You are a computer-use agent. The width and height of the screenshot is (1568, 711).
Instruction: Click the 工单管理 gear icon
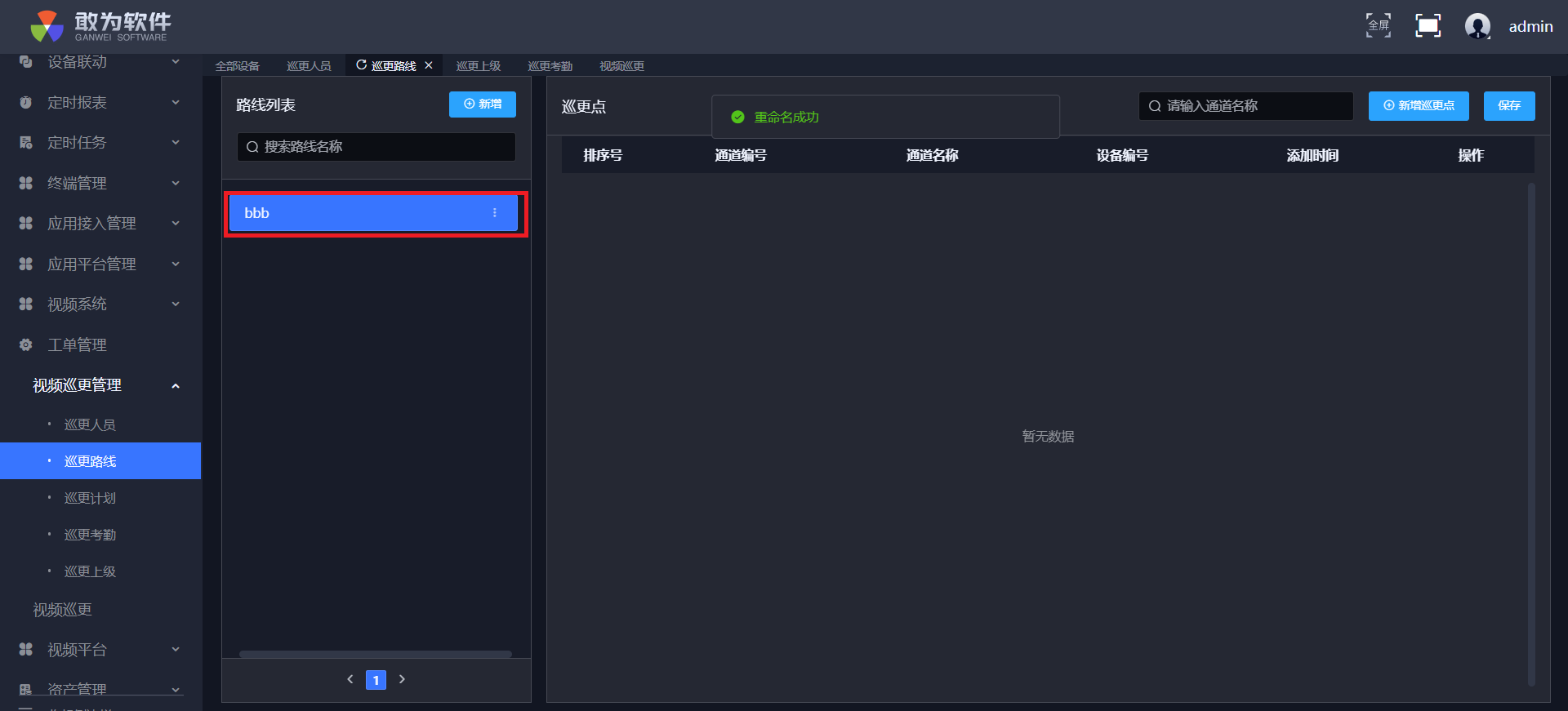point(26,344)
